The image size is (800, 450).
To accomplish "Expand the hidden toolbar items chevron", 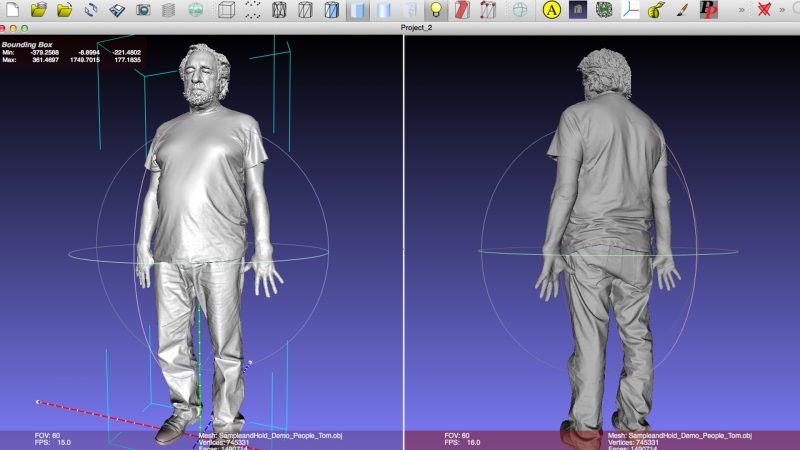I will [741, 10].
